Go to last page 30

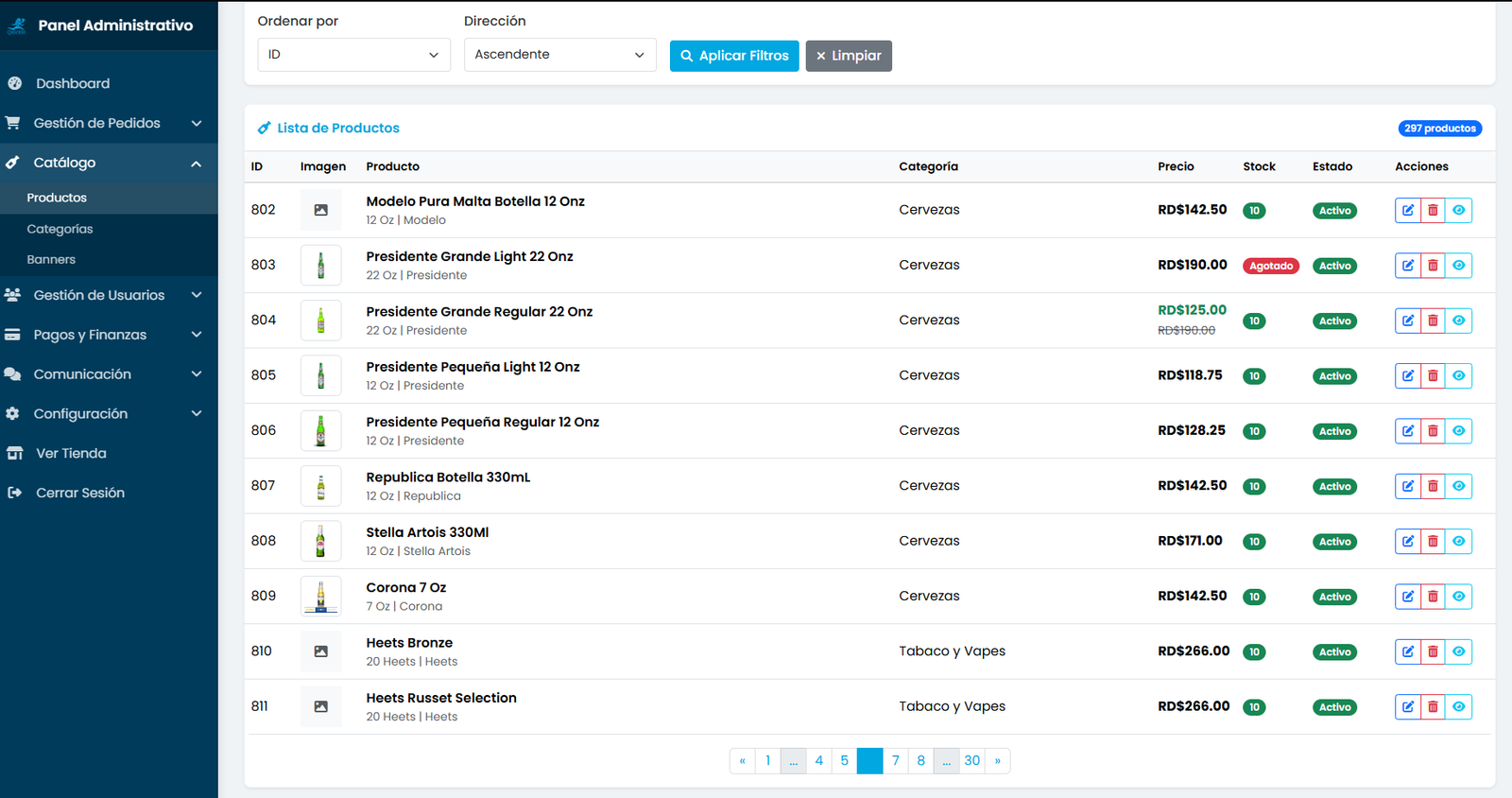tap(972, 761)
